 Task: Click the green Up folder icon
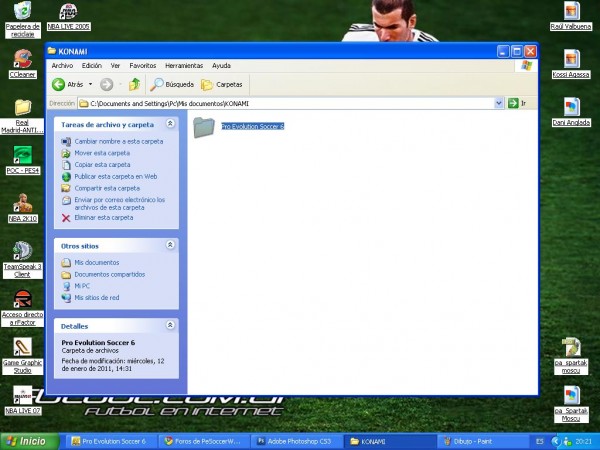(134, 84)
